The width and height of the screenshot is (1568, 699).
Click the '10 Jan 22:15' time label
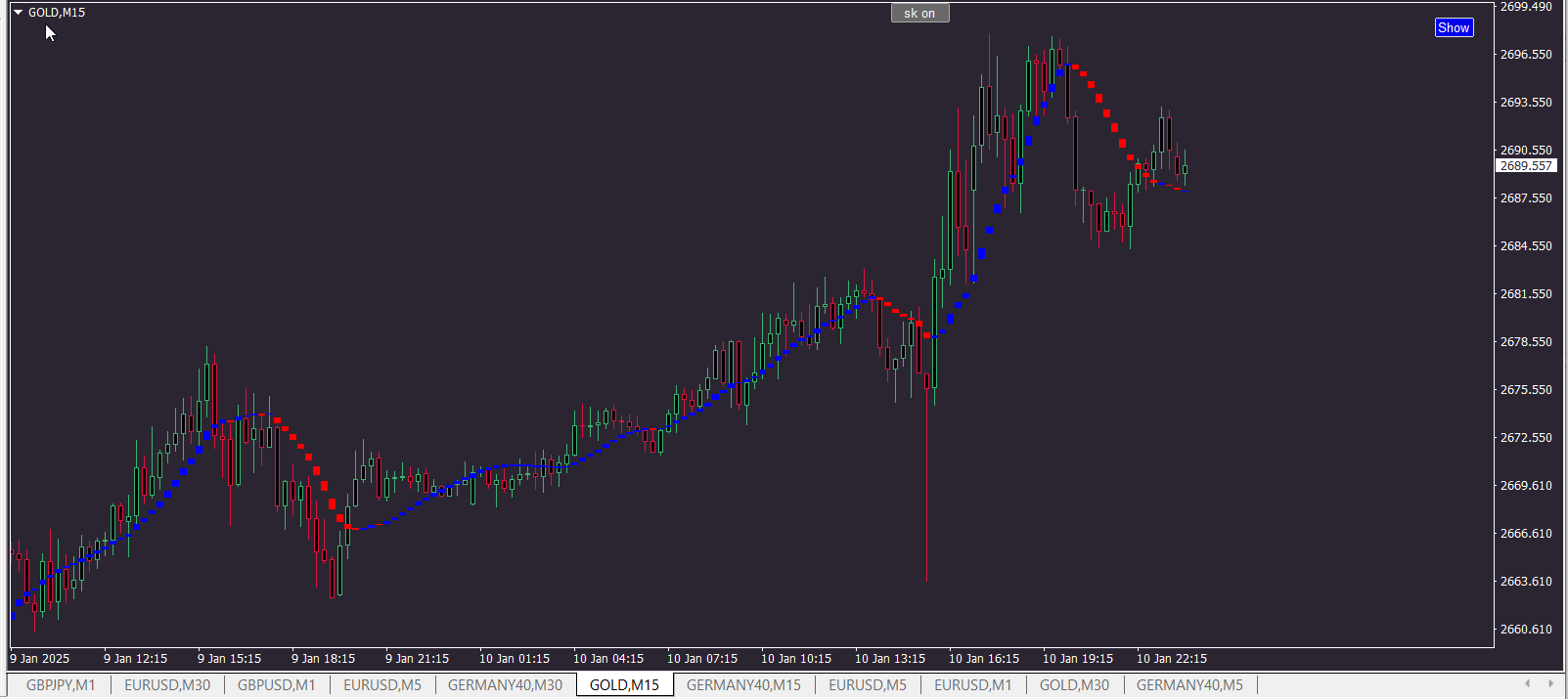pos(1172,659)
